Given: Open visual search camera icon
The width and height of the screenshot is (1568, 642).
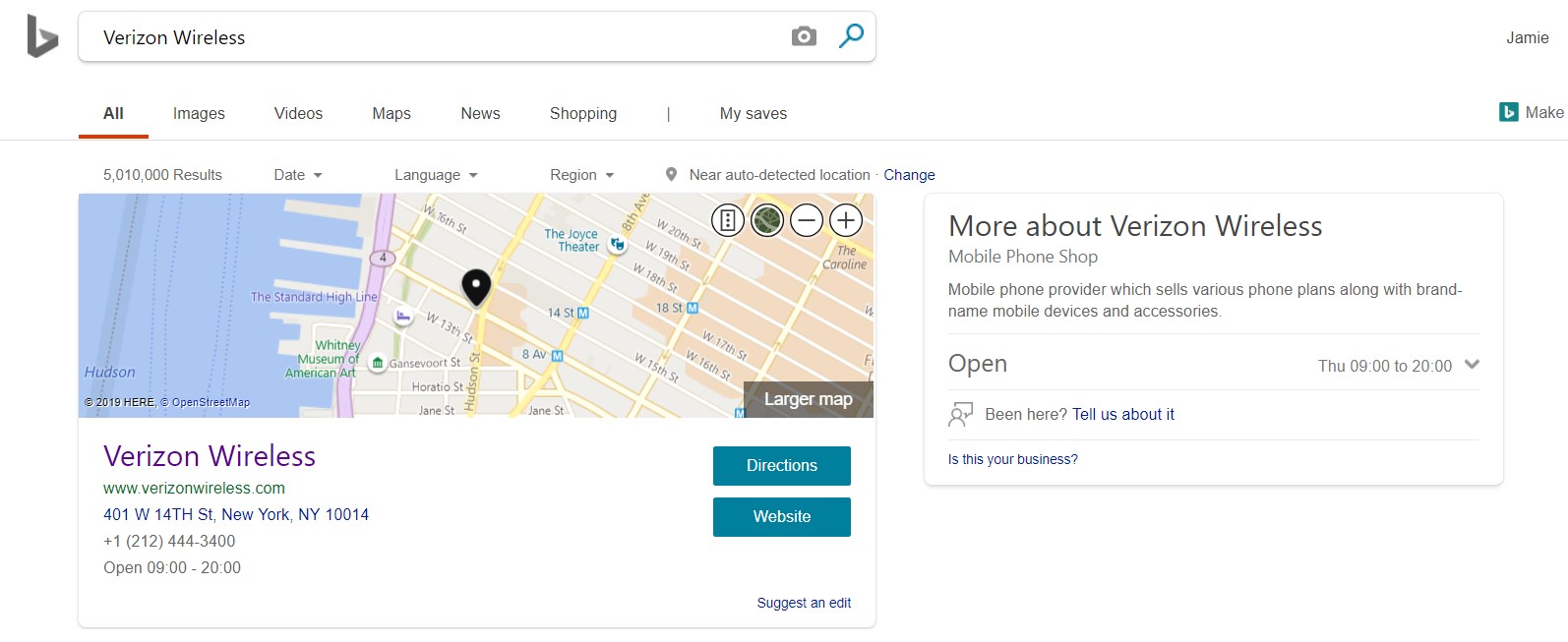Looking at the screenshot, I should point(804,36).
